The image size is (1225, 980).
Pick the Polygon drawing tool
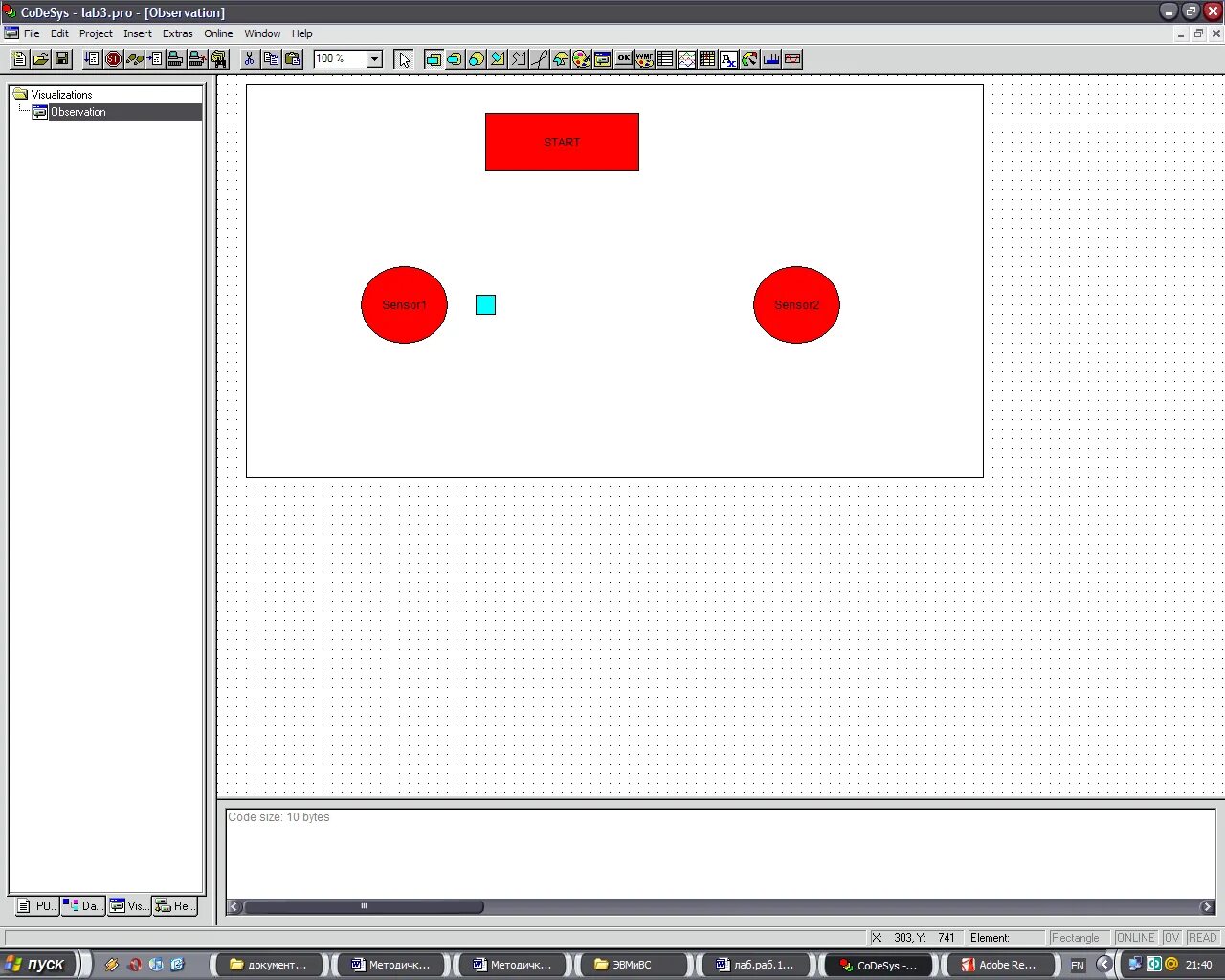497,59
